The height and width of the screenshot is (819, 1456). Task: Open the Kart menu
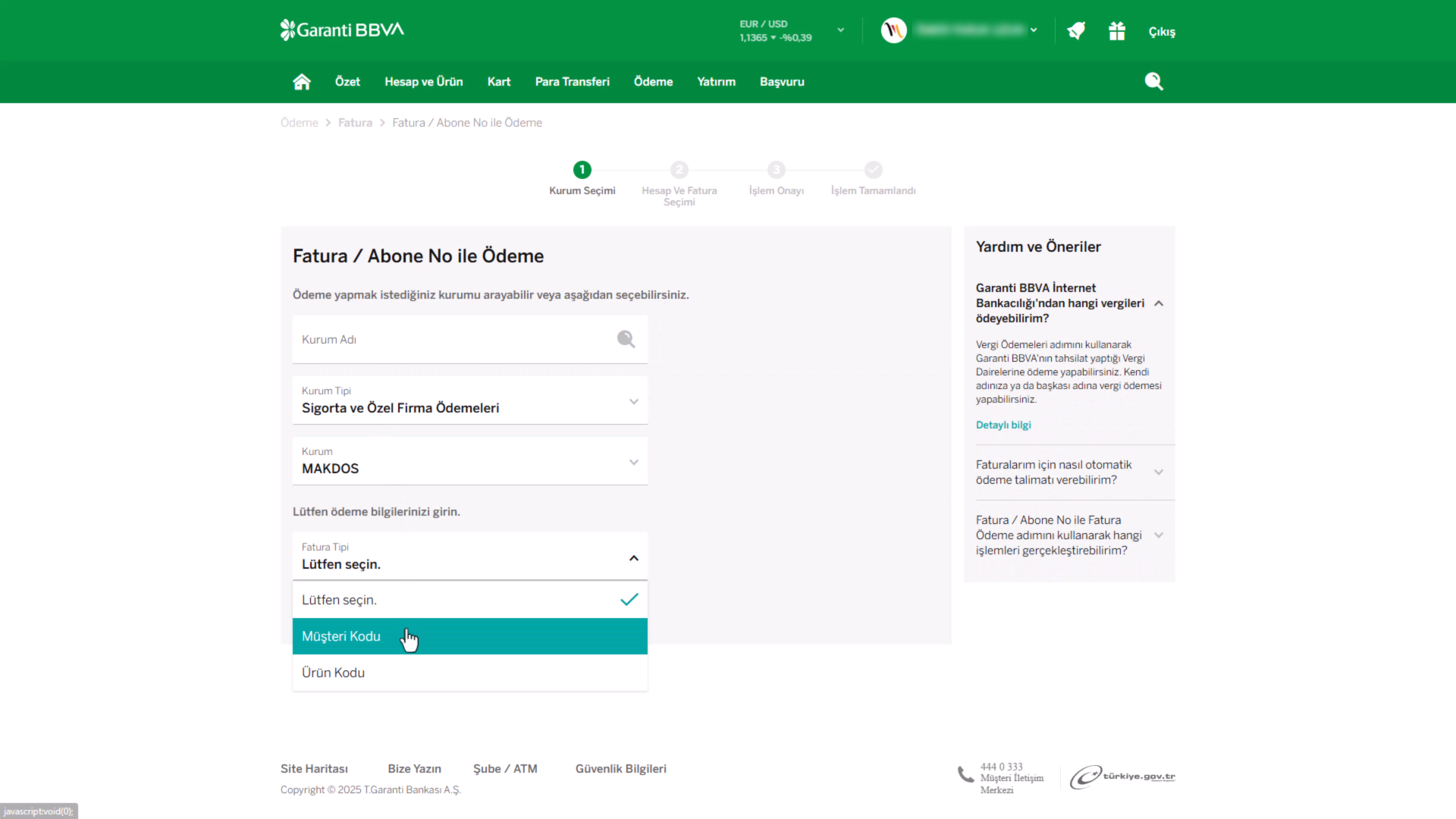(x=499, y=82)
